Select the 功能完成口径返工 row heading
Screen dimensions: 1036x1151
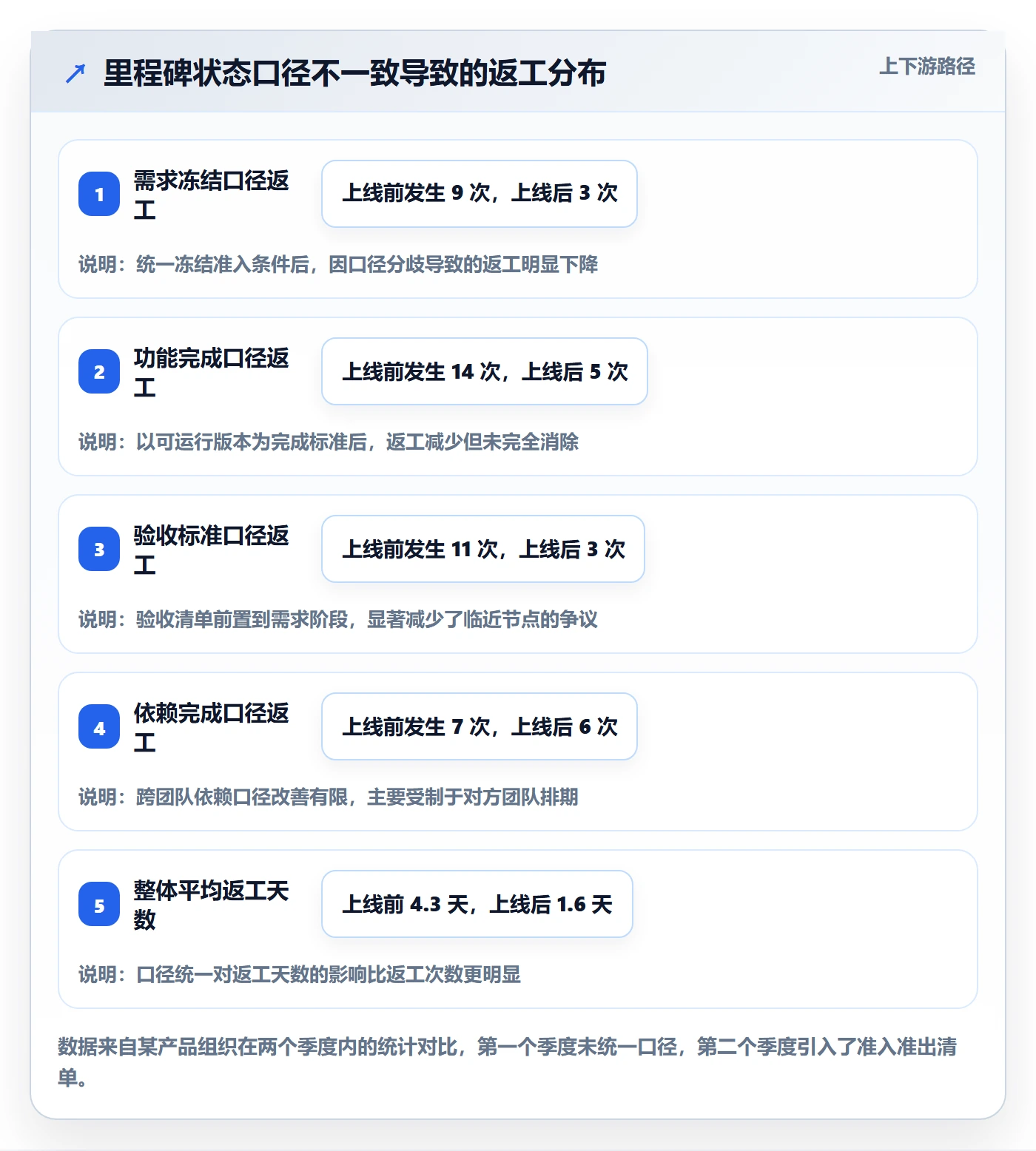(x=212, y=372)
